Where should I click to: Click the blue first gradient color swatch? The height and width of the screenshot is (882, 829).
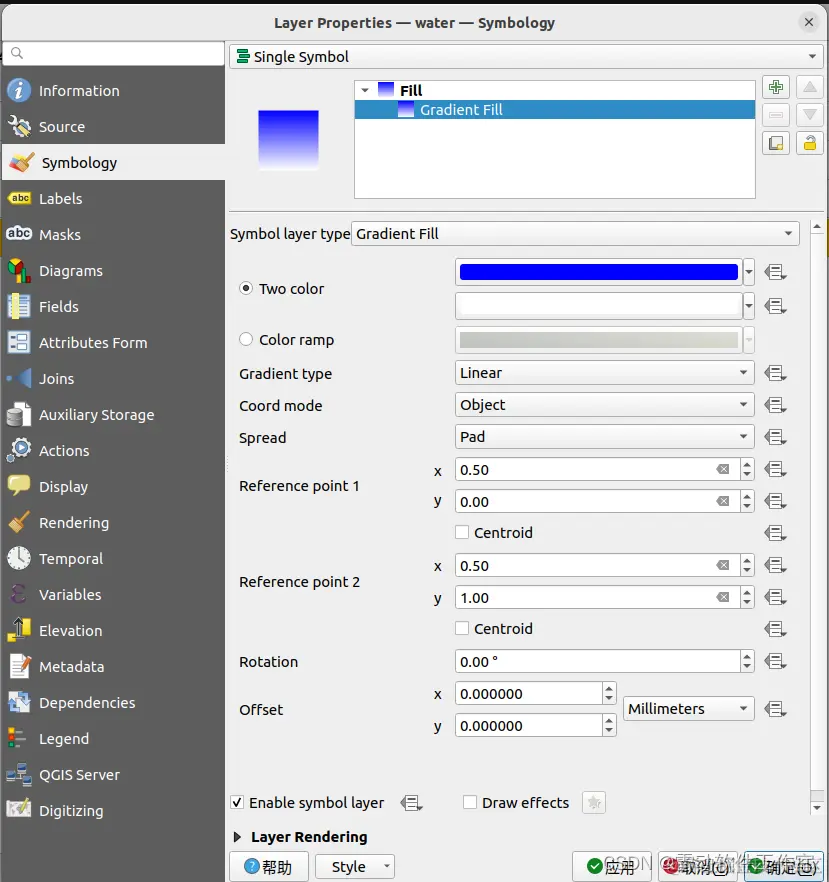click(x=598, y=272)
